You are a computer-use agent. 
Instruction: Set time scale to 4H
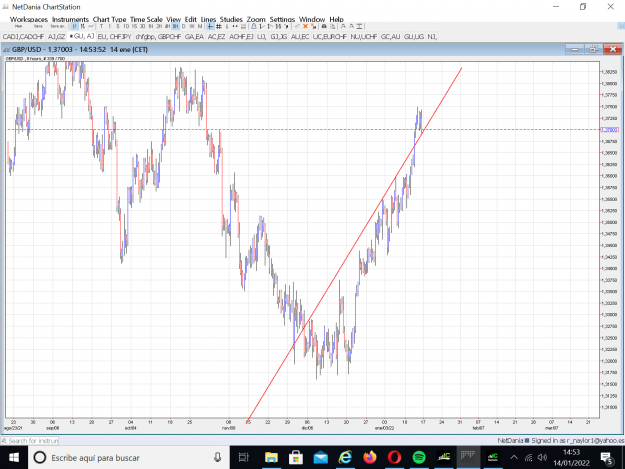pyautogui.click(x=167, y=26)
